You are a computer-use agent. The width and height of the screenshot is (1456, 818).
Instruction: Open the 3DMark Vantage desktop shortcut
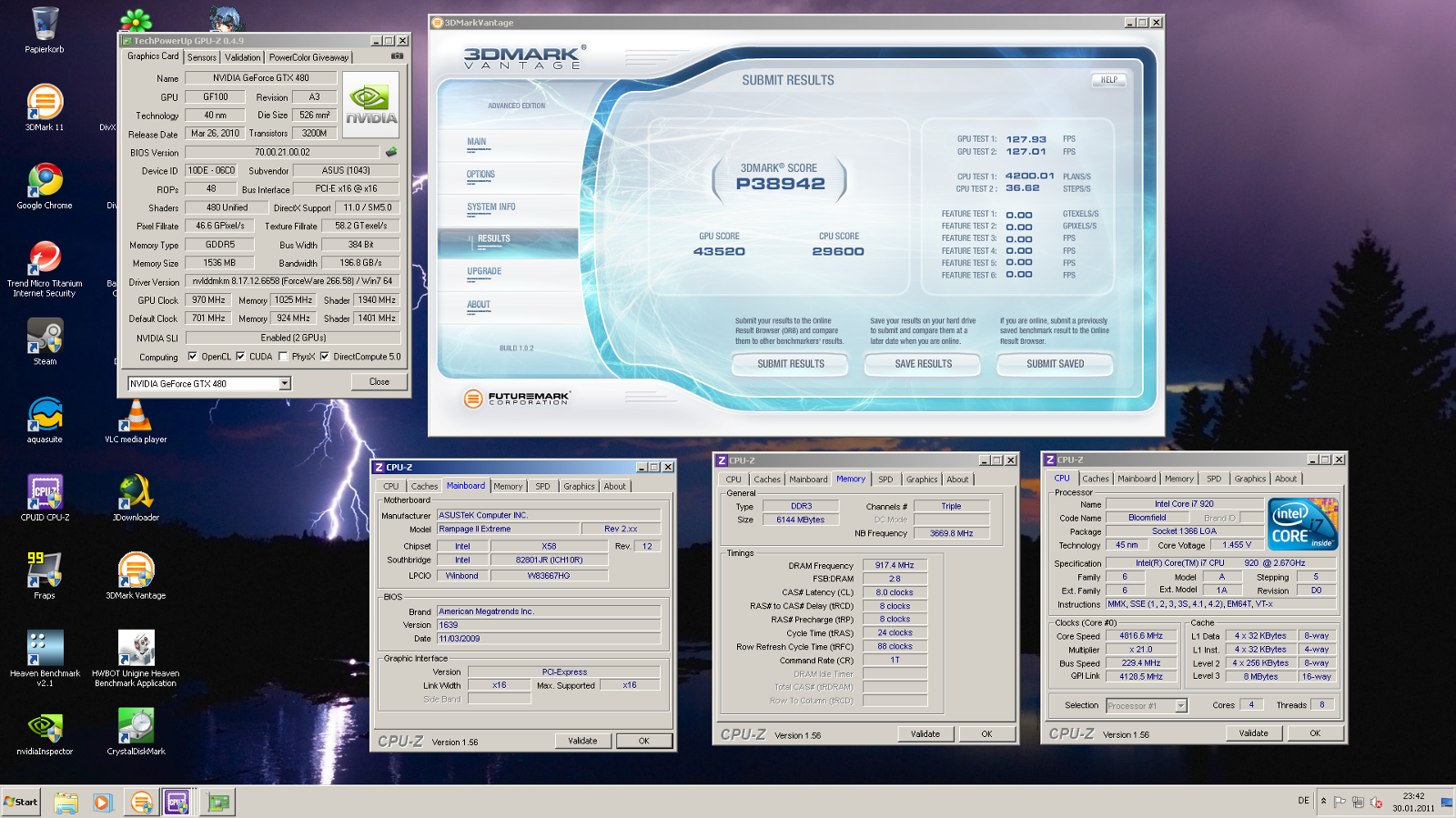tap(136, 576)
